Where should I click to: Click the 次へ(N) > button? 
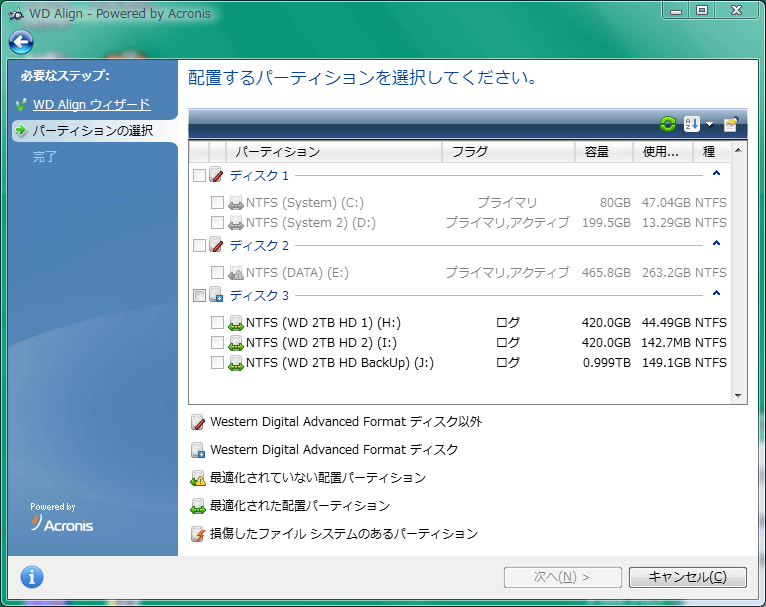click(562, 577)
